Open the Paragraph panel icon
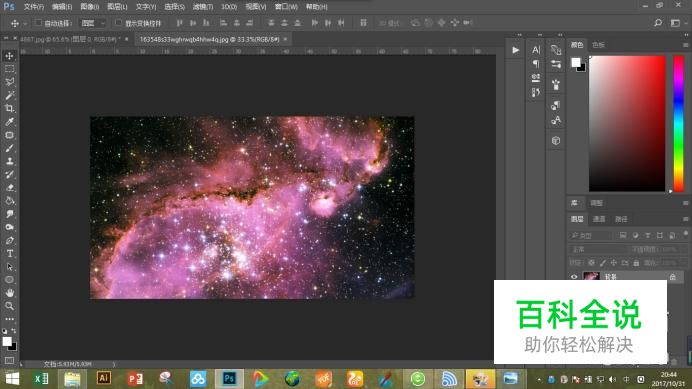This screenshot has height=389, width=692. [x=536, y=64]
